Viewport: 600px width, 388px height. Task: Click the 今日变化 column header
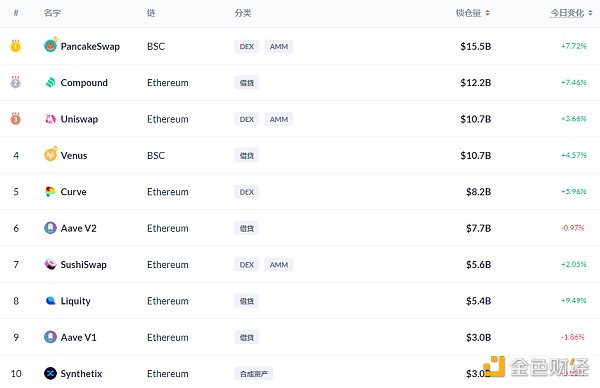[x=567, y=13]
